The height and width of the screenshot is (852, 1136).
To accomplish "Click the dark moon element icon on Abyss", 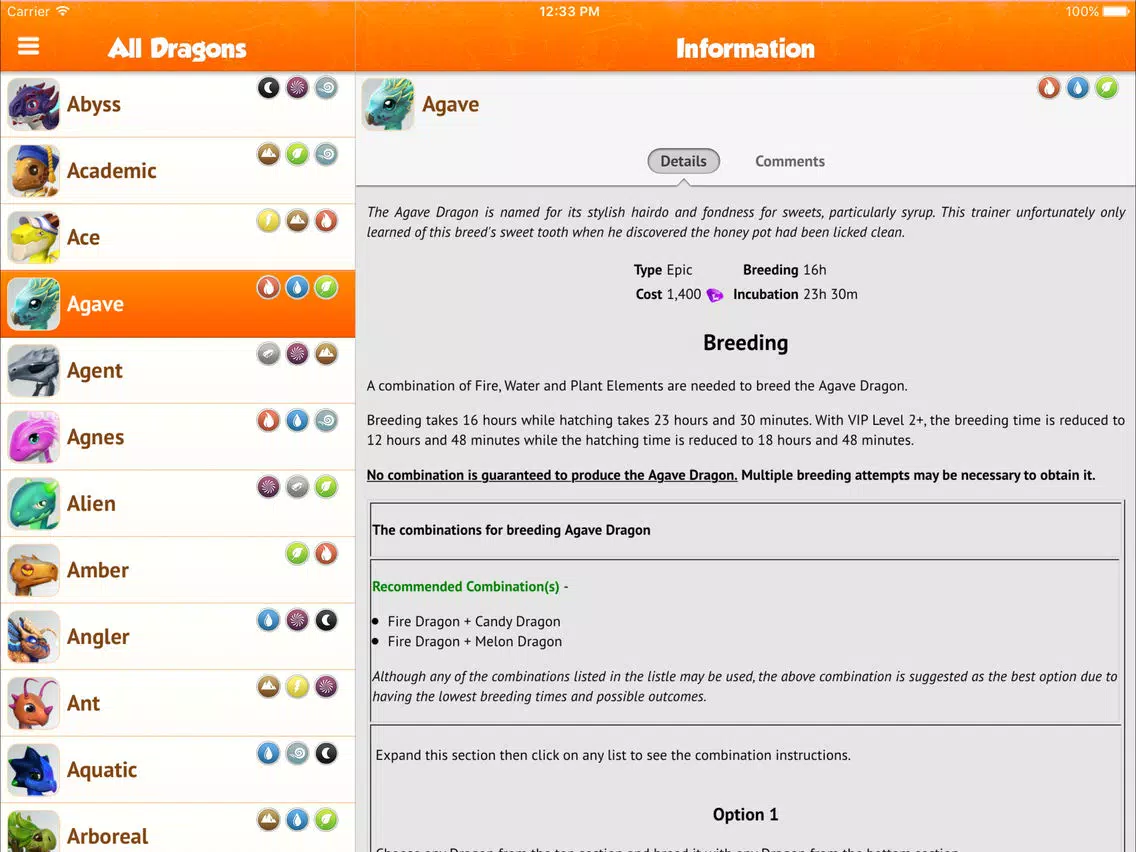I will 268,88.
